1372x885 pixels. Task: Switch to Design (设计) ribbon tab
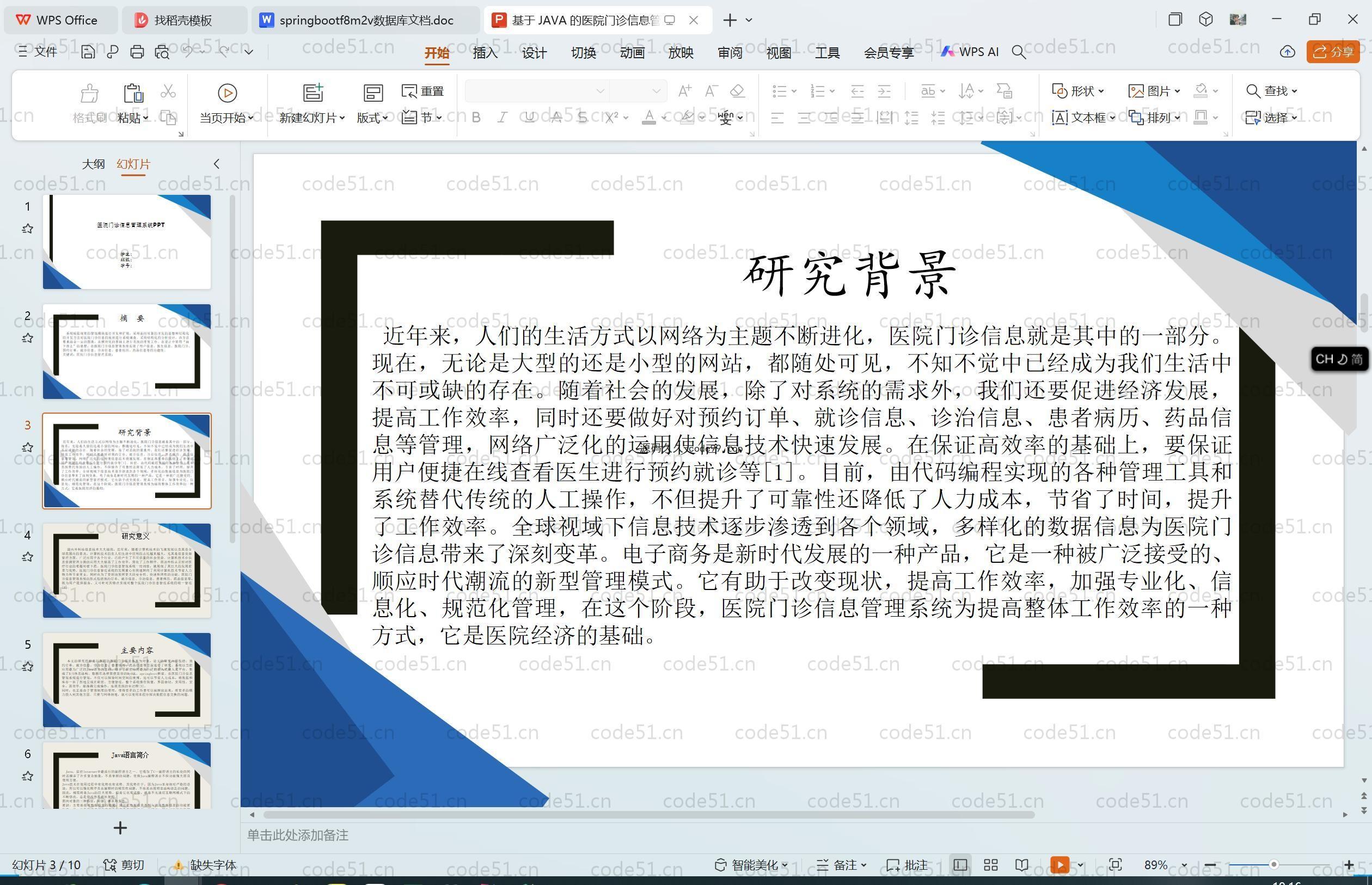[534, 53]
